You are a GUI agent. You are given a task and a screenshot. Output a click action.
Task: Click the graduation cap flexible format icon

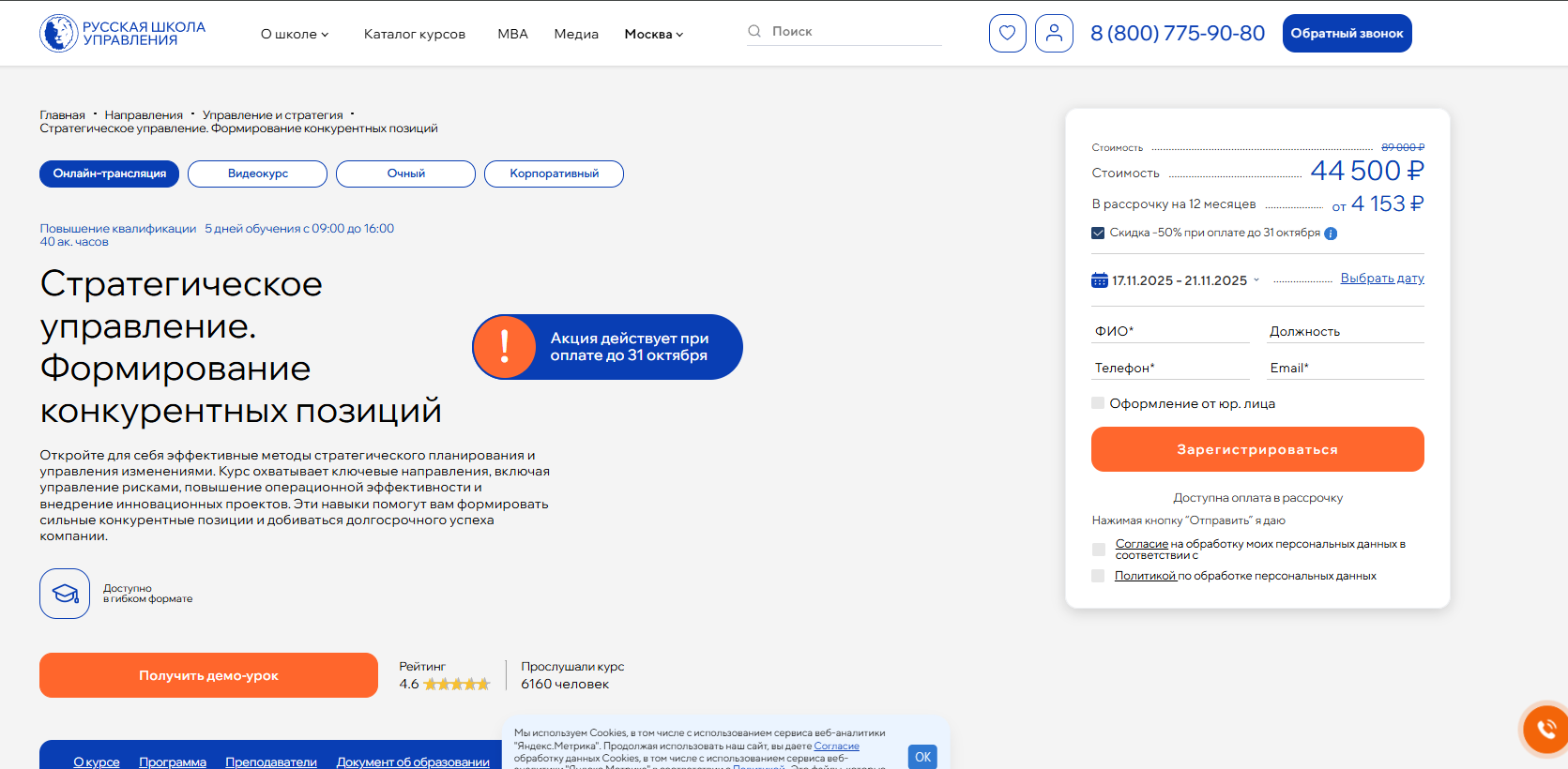pyautogui.click(x=65, y=594)
